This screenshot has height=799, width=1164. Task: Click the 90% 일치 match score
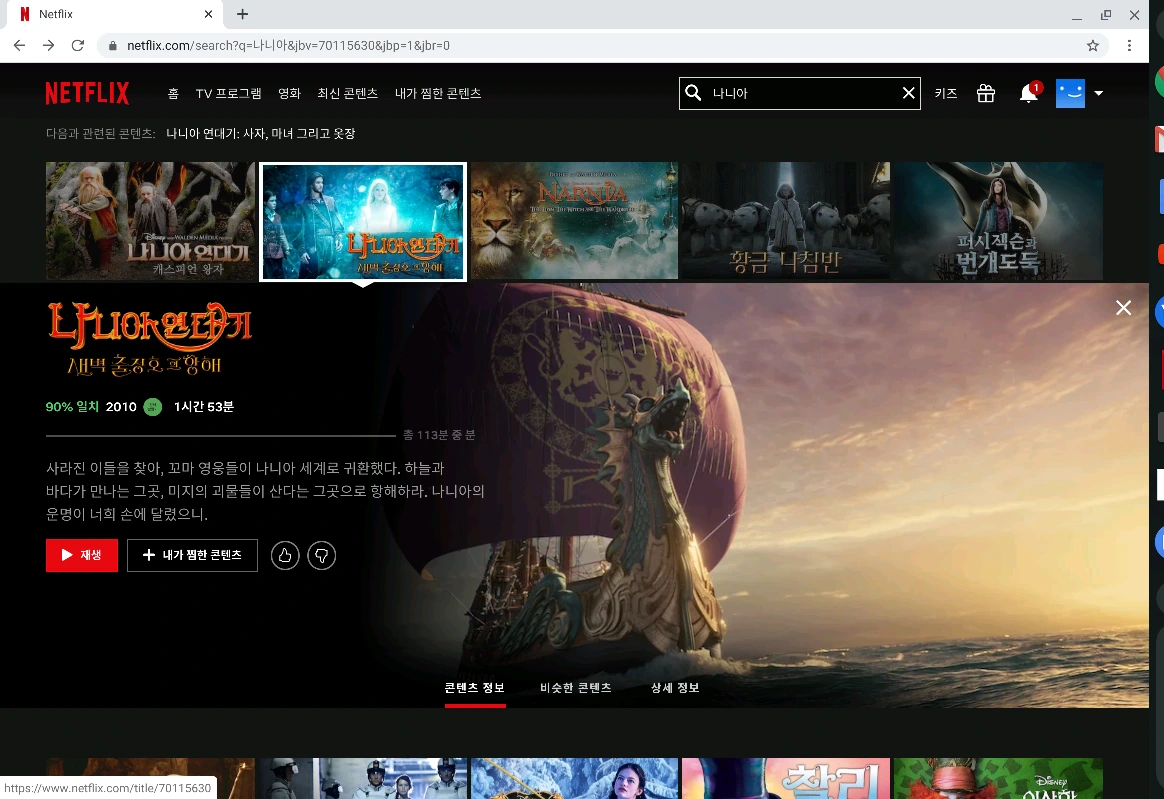(72, 406)
